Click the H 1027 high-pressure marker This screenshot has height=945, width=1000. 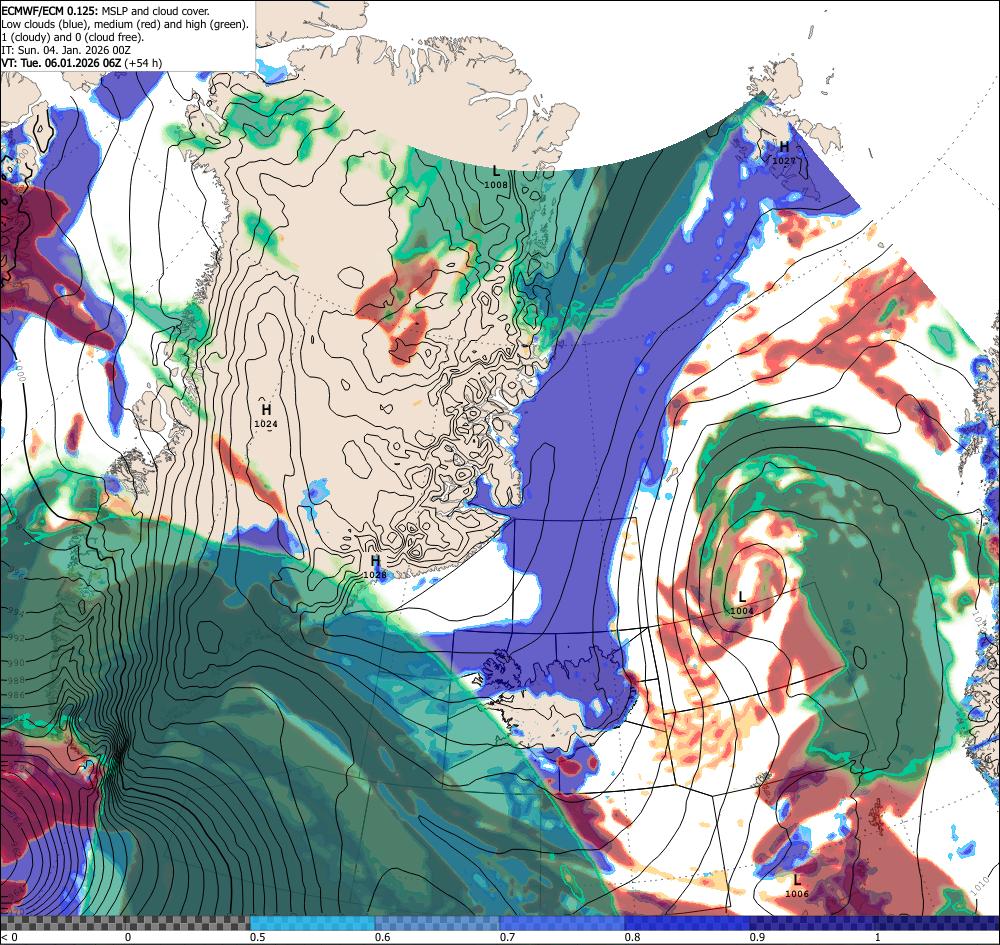click(784, 152)
